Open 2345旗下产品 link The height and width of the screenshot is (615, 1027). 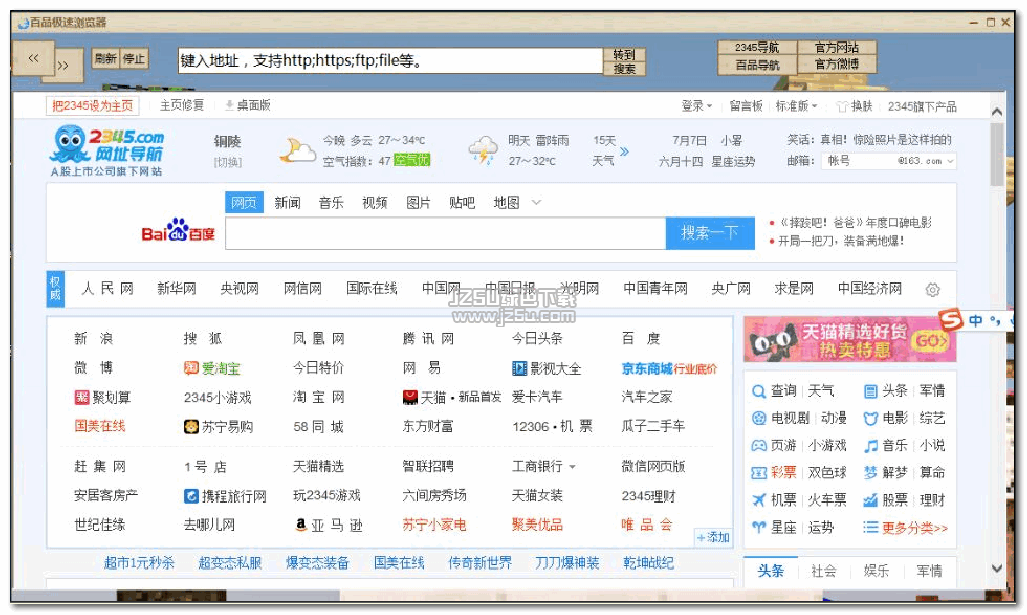[x=922, y=106]
